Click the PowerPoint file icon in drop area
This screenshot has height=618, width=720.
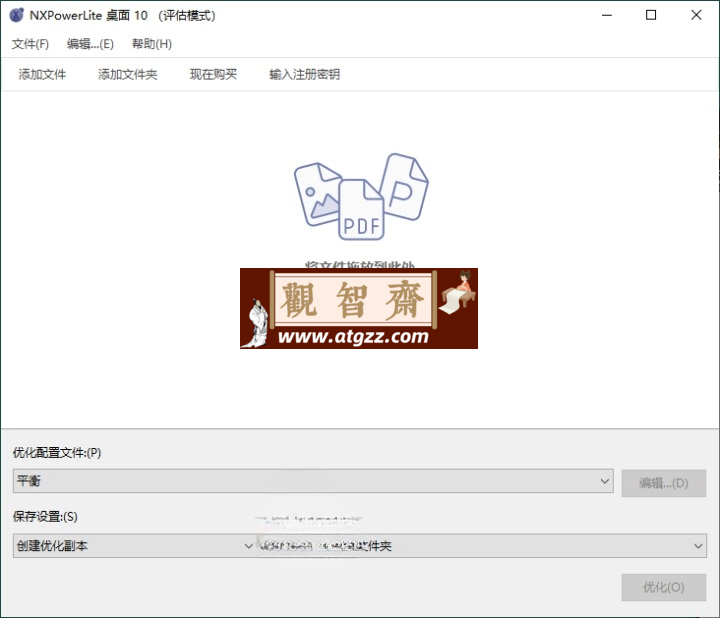point(405,187)
